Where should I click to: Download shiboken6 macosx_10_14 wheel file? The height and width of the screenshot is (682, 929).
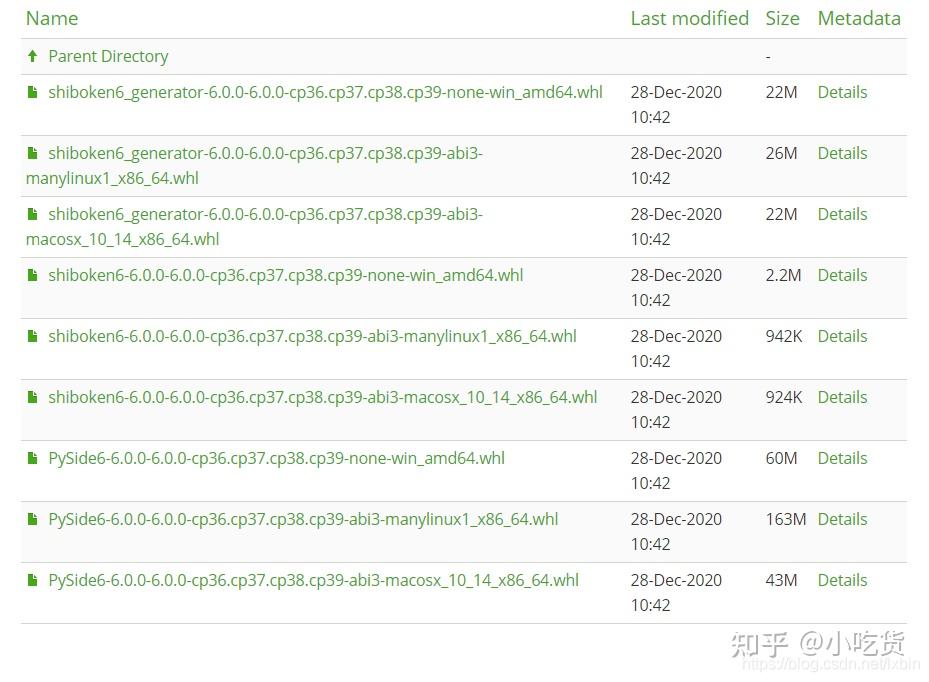coord(322,397)
